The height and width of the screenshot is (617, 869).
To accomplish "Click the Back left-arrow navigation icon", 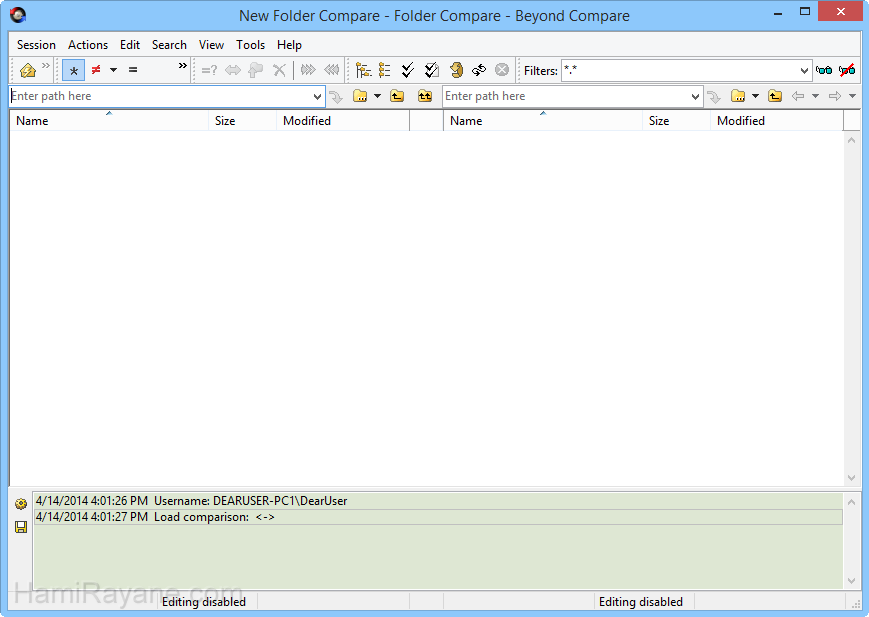I will pos(798,96).
